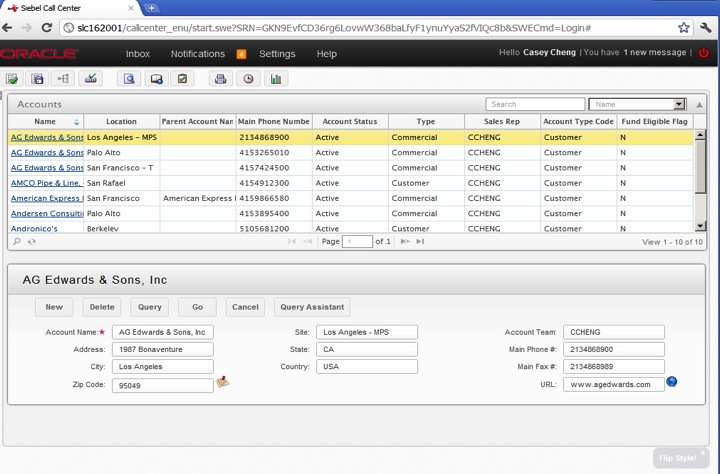The image size is (720, 474).
Task: Click the magnifier query icon below accounts list
Action: click(17, 241)
